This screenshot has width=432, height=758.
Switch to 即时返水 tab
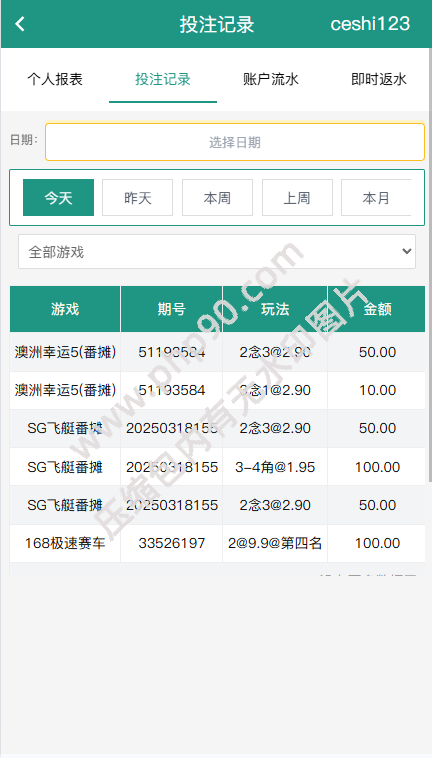click(x=379, y=79)
